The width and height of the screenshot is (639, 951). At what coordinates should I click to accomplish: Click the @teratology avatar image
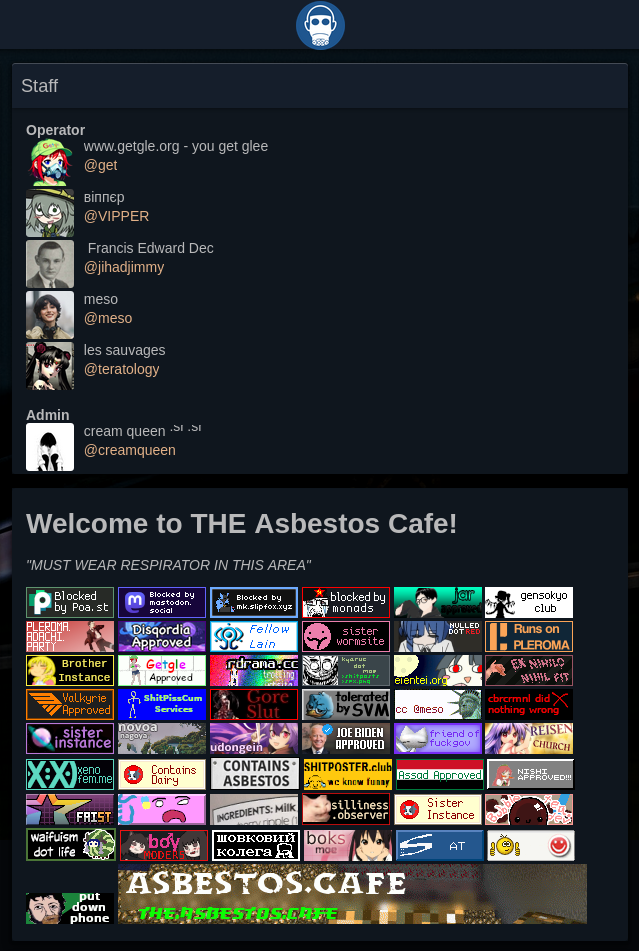pyautogui.click(x=50, y=366)
